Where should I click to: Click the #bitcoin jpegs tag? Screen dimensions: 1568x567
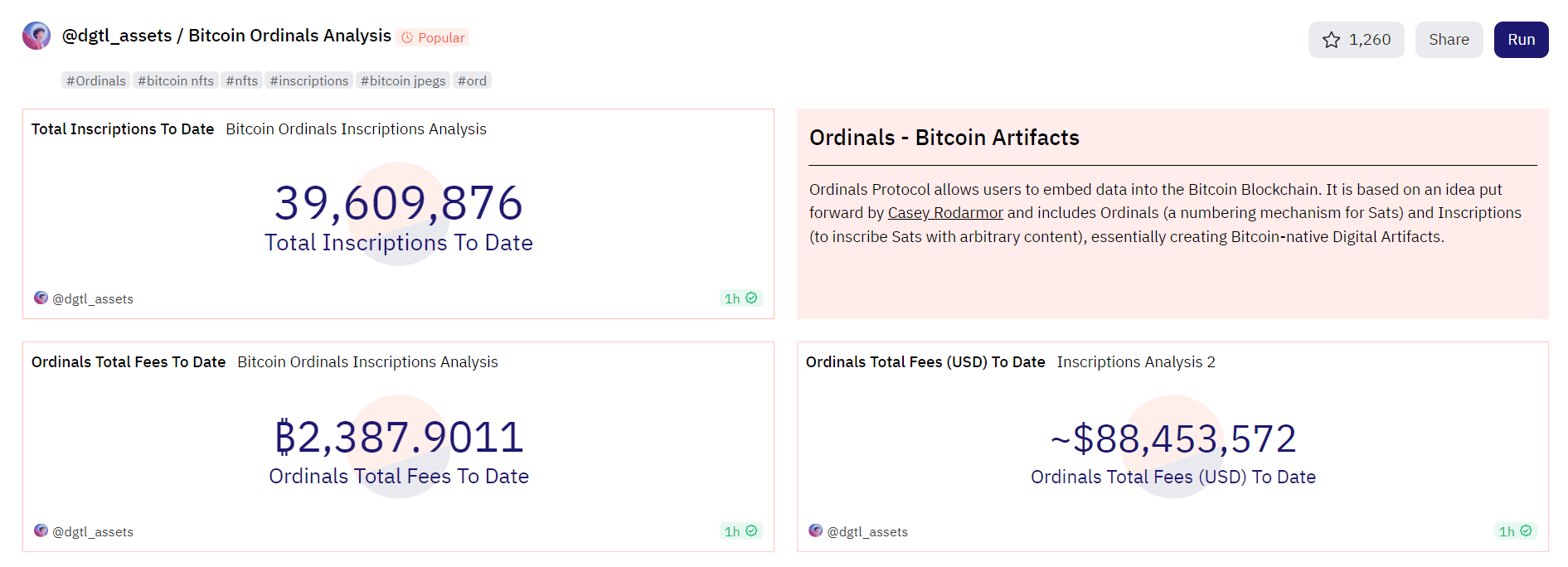(x=402, y=80)
